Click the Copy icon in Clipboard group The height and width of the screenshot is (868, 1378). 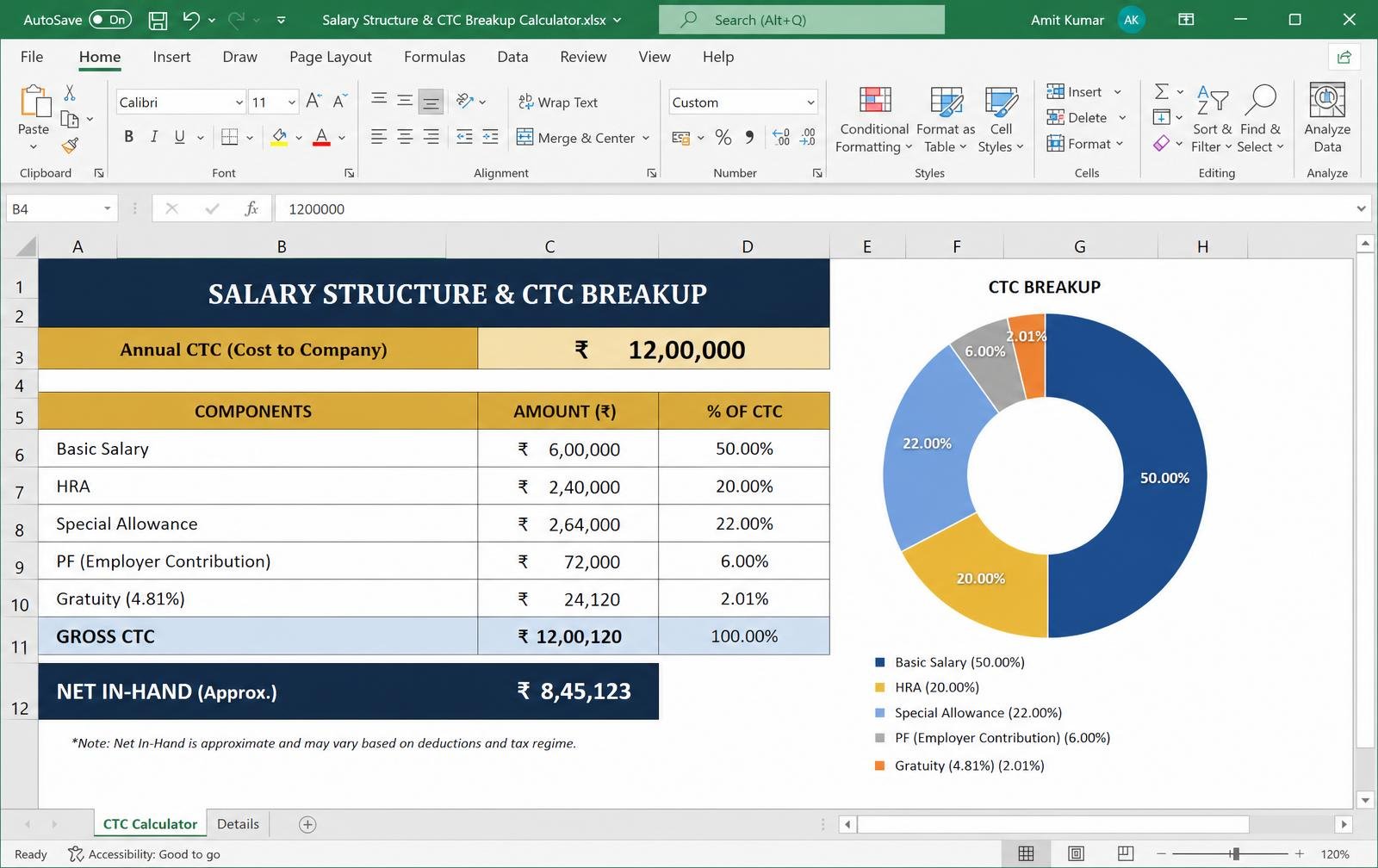tap(70, 119)
